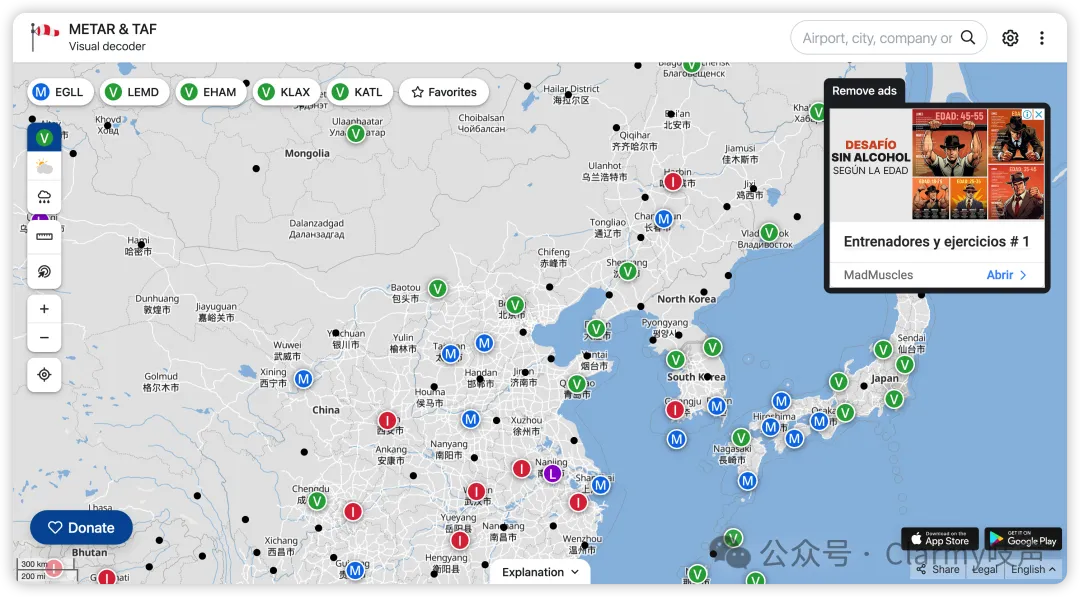Click the Donate button

pyautogui.click(x=81, y=527)
